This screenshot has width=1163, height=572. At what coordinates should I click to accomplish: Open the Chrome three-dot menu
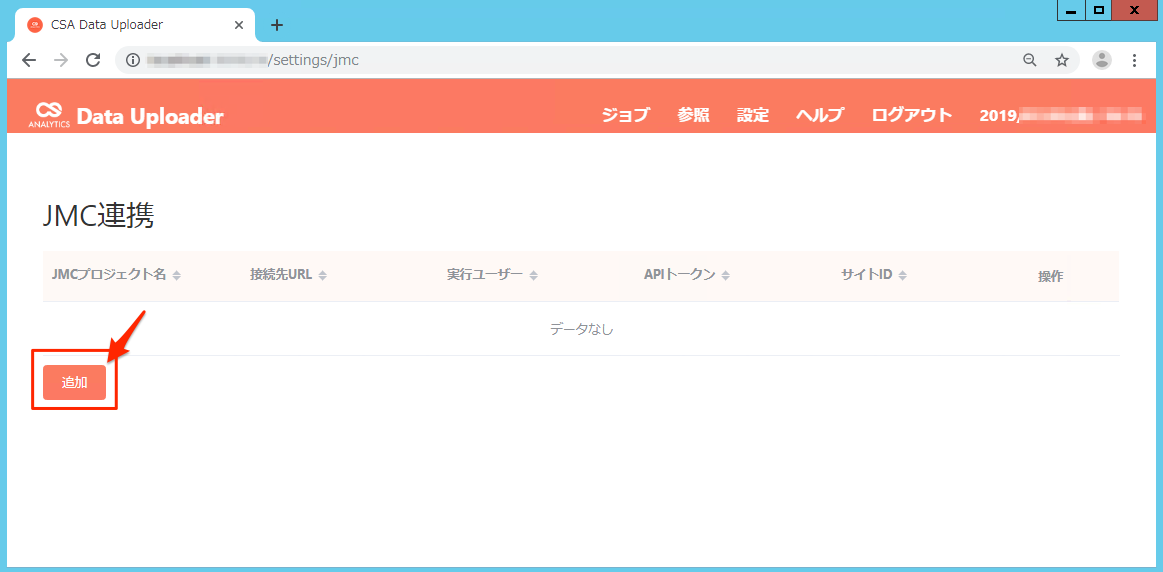[1134, 61]
